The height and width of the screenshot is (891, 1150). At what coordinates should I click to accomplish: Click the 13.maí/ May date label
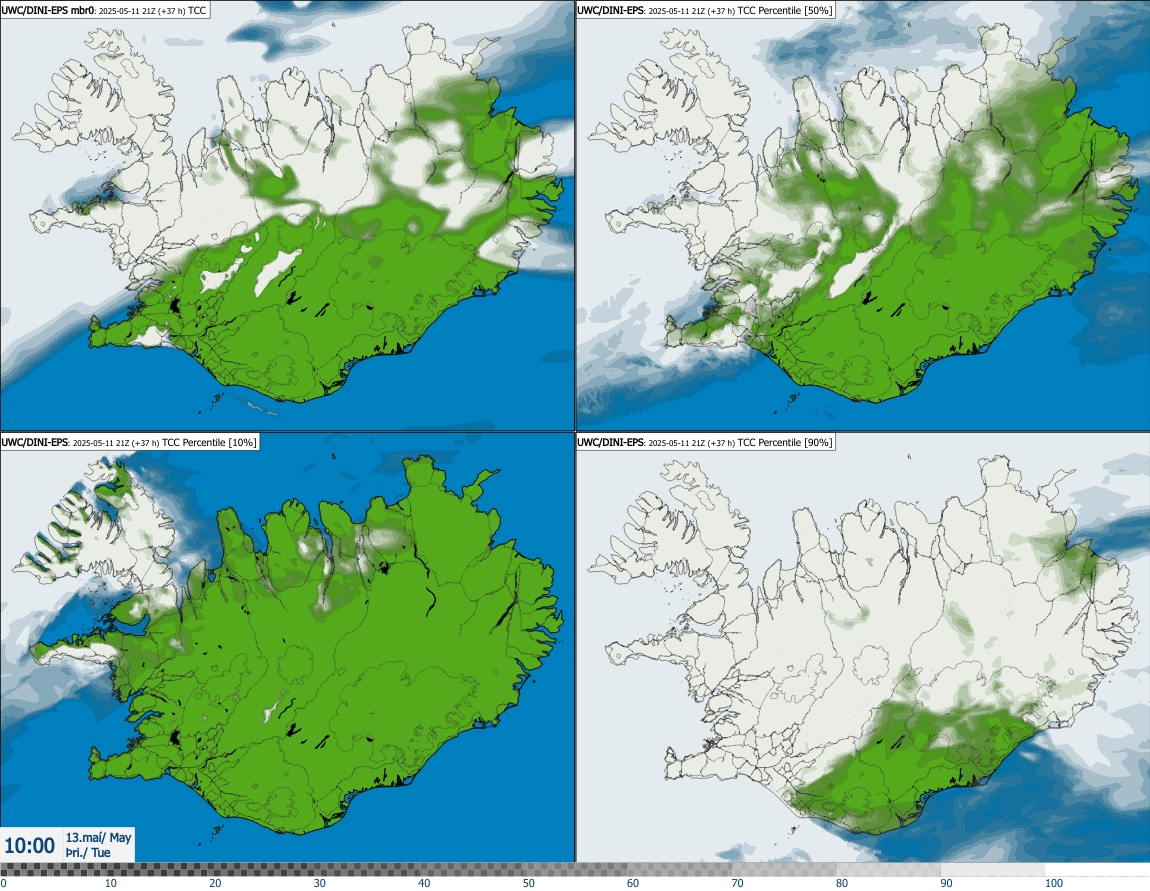point(98,837)
